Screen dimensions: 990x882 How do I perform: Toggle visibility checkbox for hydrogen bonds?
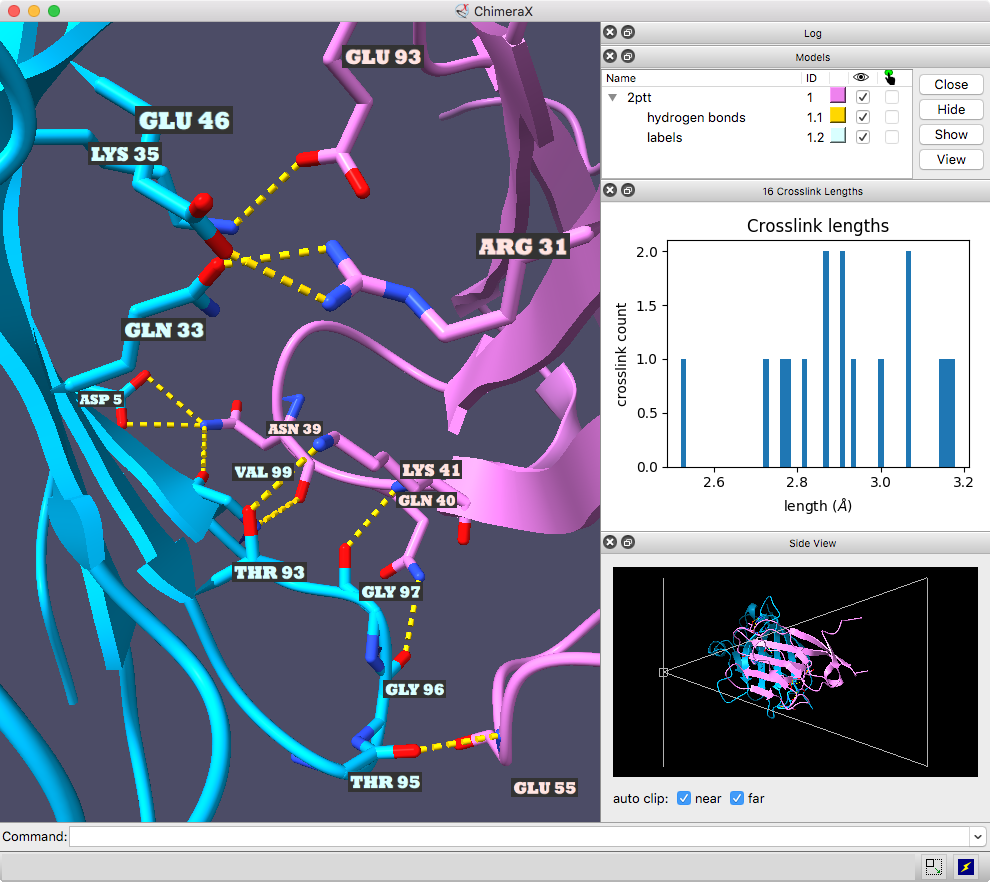[863, 117]
